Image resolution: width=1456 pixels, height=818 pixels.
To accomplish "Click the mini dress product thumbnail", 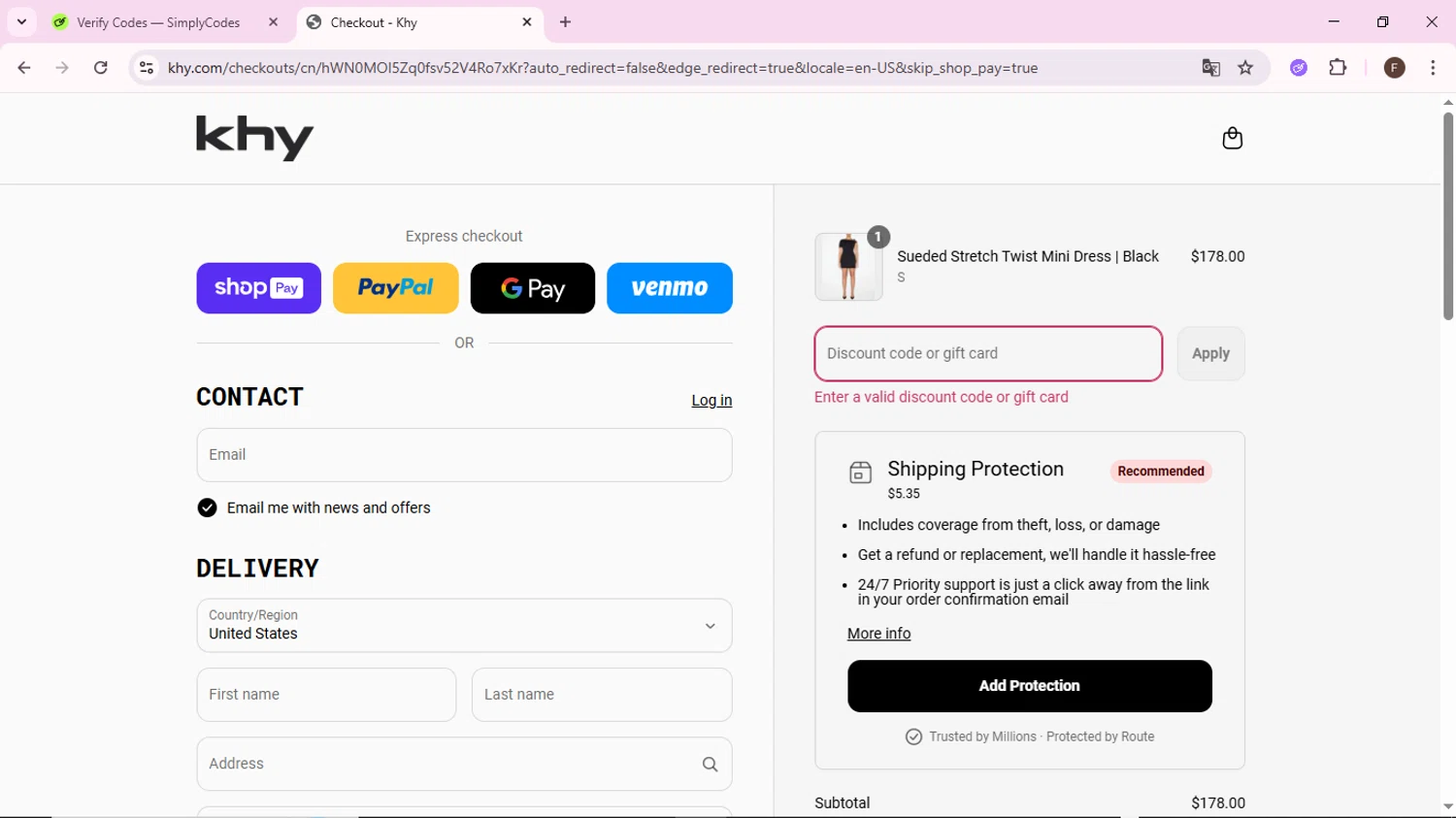I will [848, 267].
